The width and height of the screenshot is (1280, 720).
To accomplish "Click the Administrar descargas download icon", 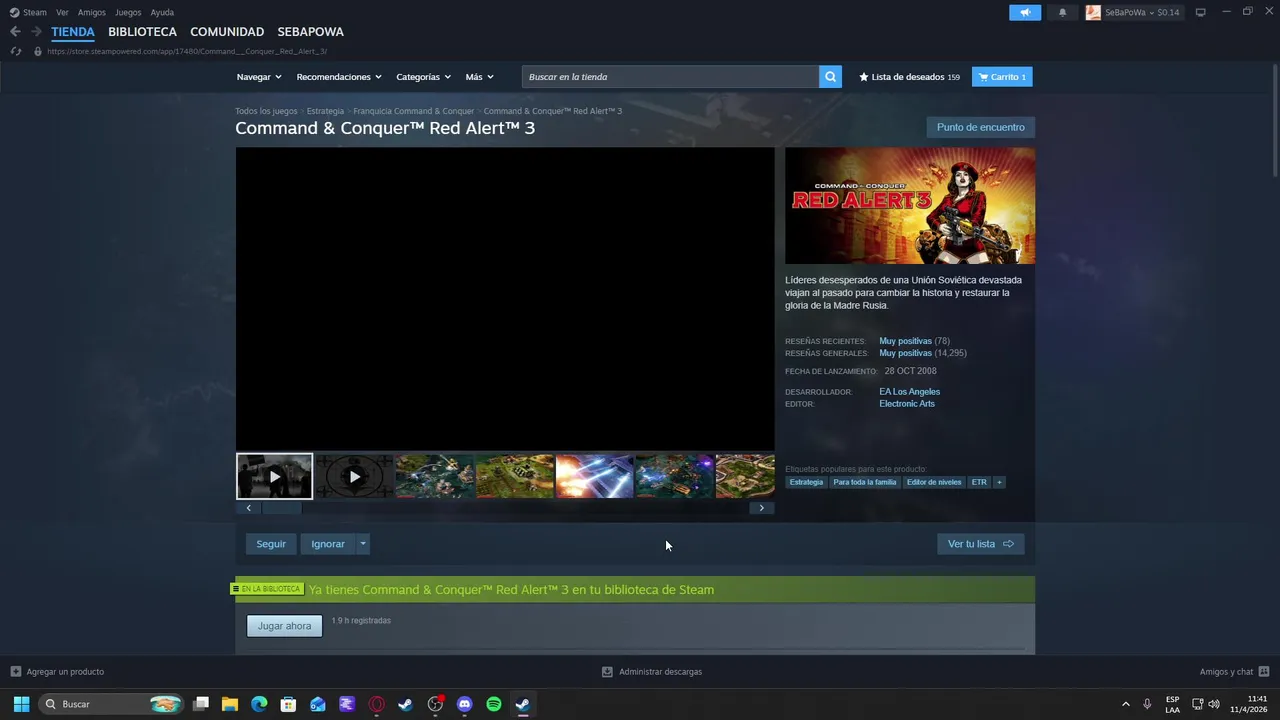I will click(607, 671).
